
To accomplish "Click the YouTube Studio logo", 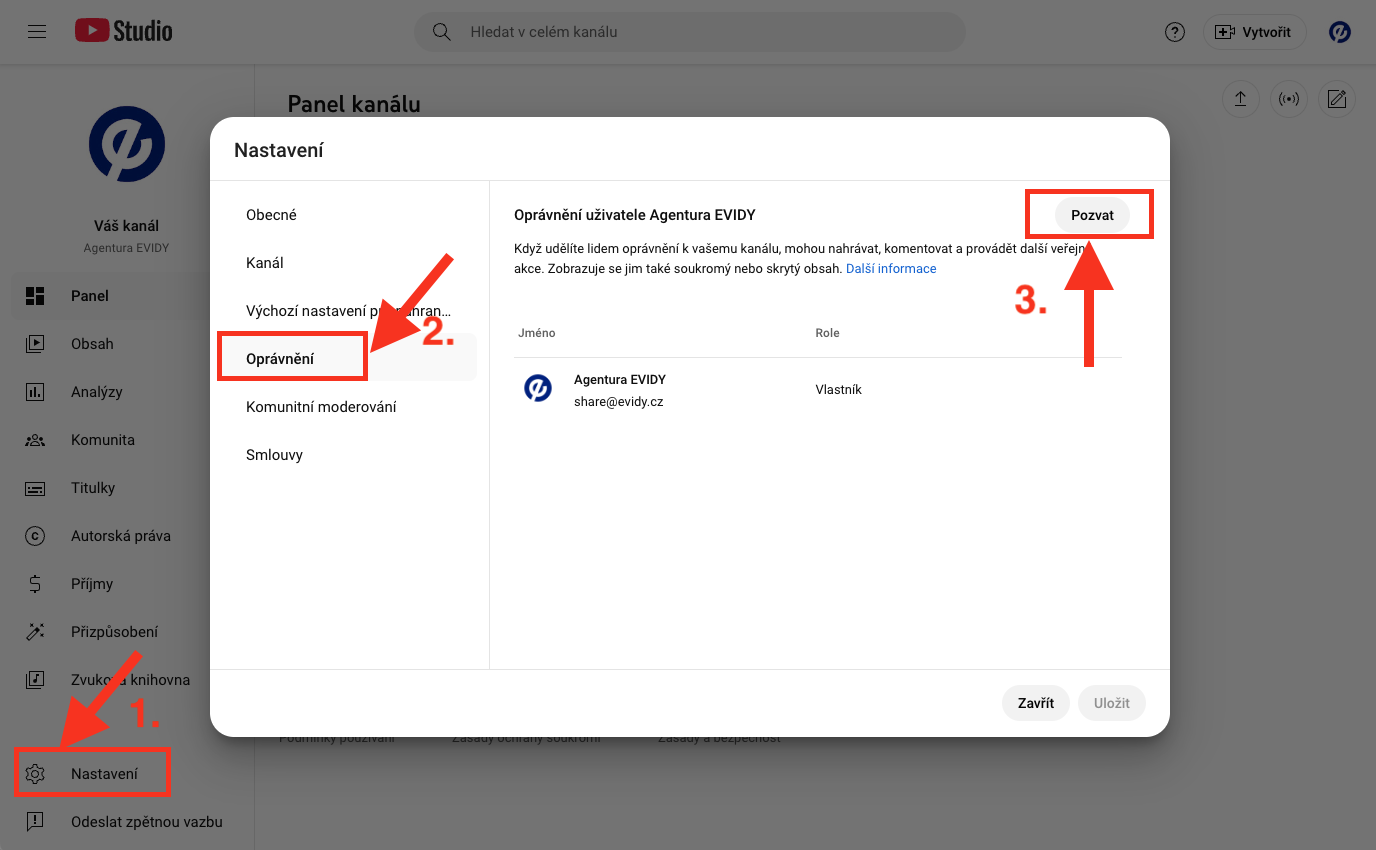I will [124, 32].
